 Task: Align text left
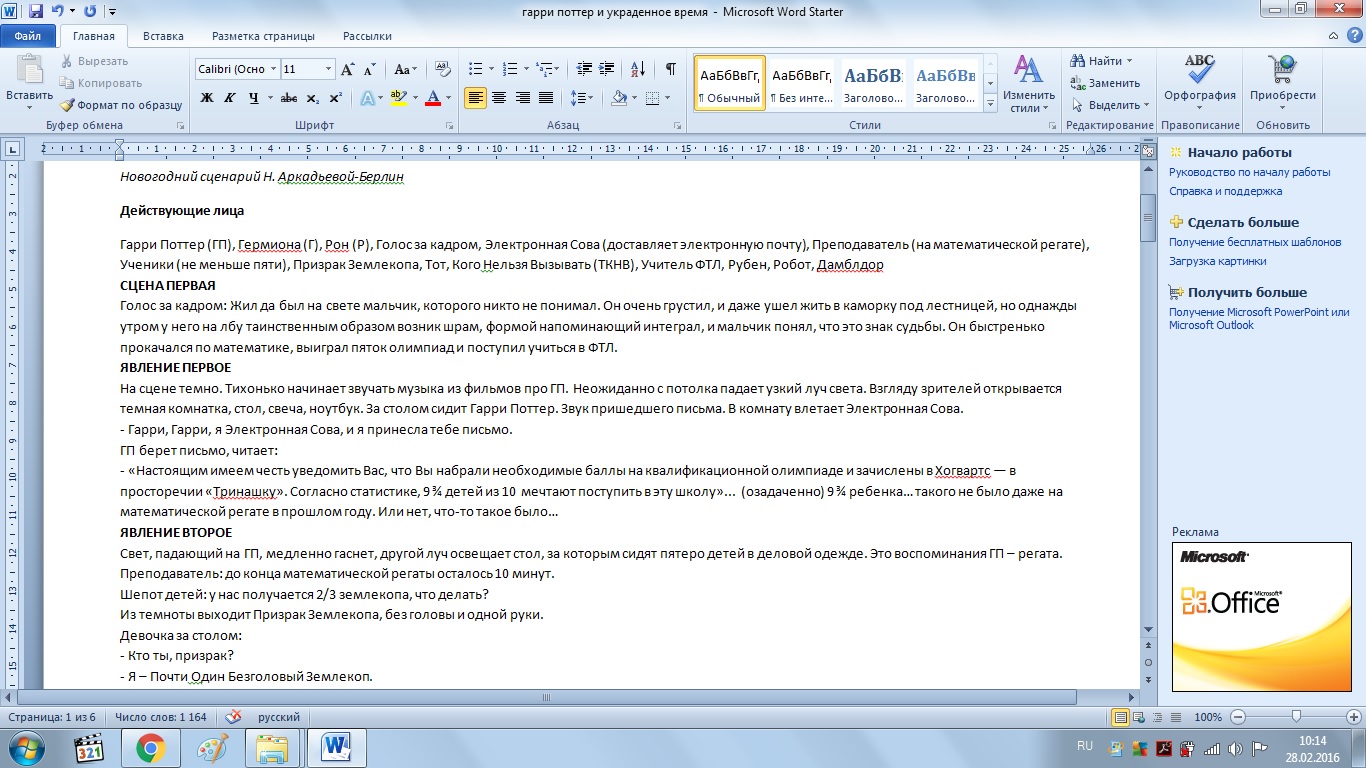pos(475,98)
